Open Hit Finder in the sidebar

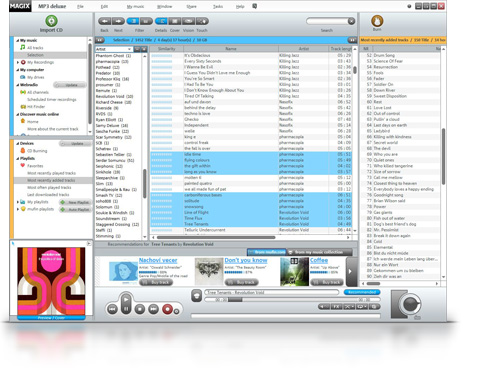(33, 107)
